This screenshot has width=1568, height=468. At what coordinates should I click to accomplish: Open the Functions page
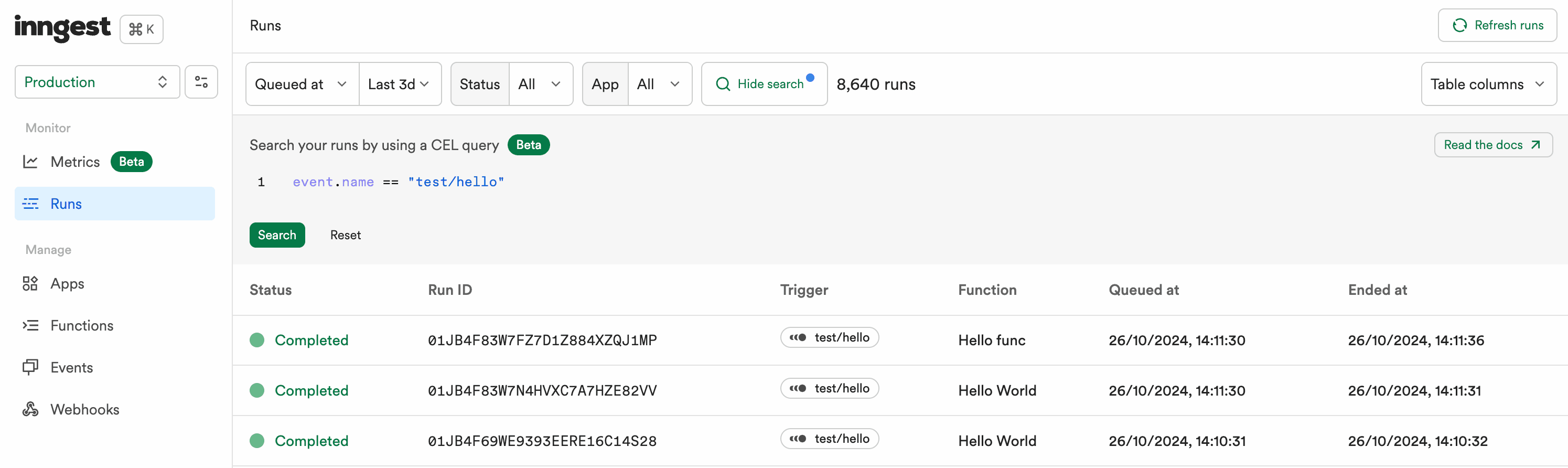[82, 325]
